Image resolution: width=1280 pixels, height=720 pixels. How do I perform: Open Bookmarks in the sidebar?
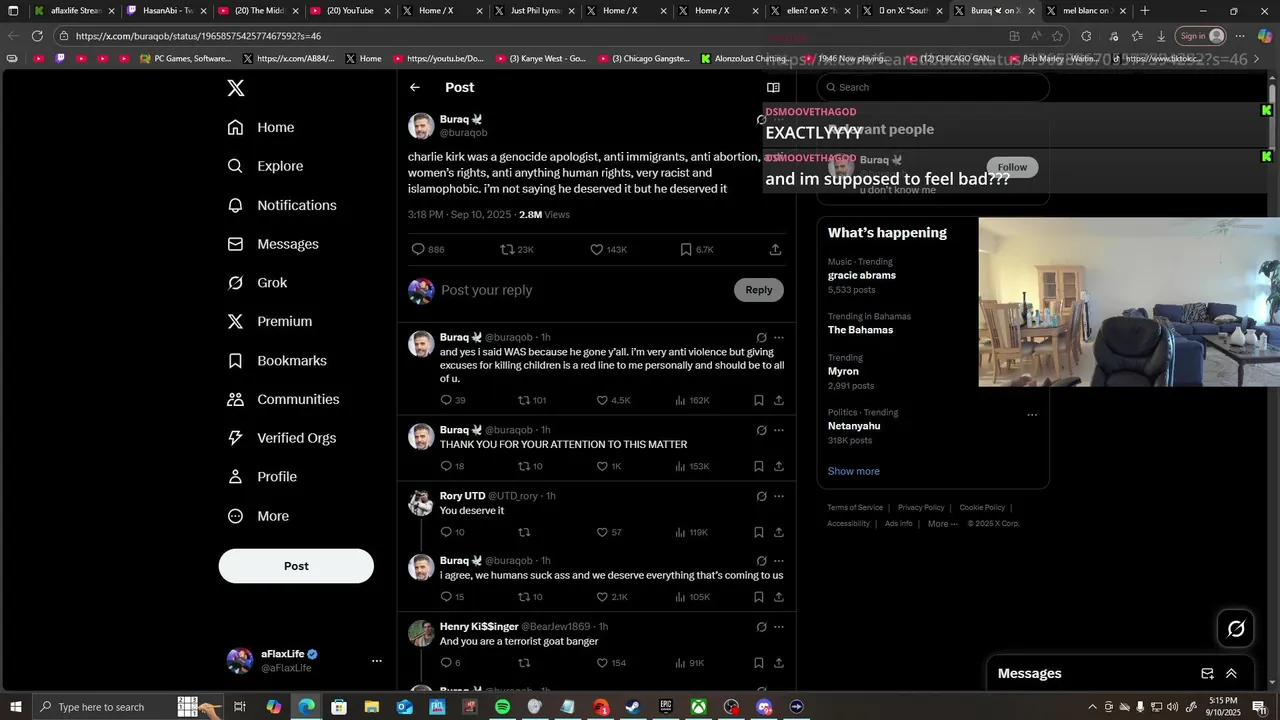[x=277, y=360]
